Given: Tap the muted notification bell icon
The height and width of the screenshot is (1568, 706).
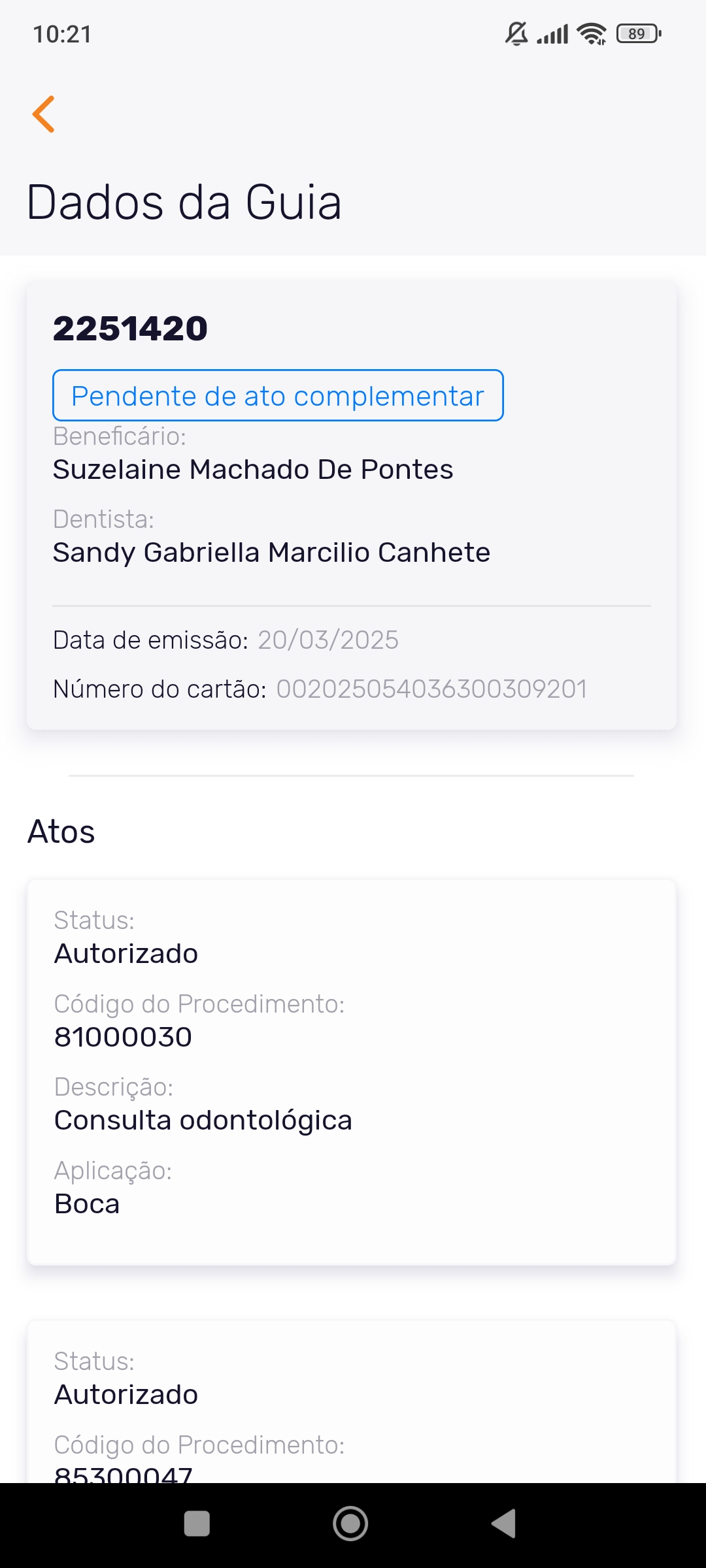Looking at the screenshot, I should coord(516,33).
